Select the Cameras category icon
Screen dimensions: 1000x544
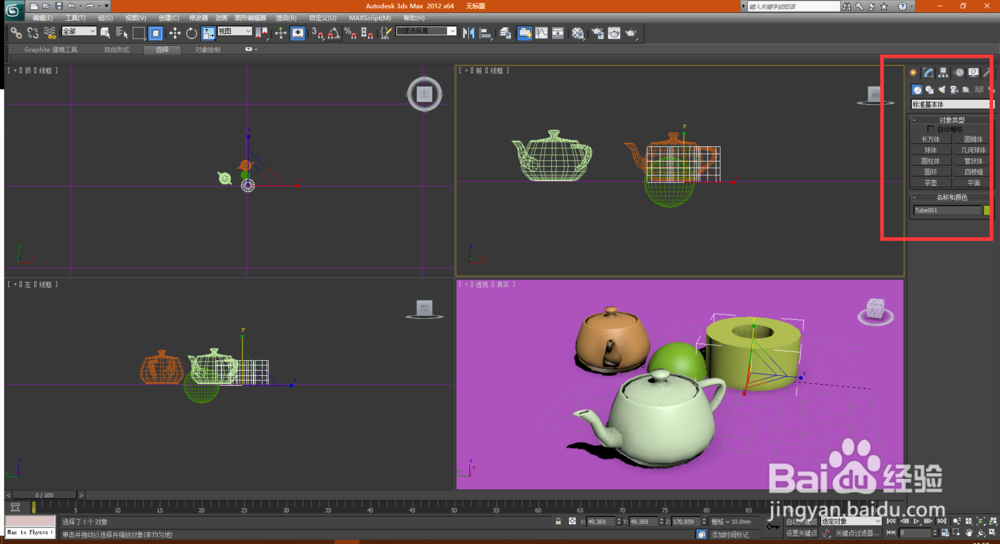tap(954, 90)
